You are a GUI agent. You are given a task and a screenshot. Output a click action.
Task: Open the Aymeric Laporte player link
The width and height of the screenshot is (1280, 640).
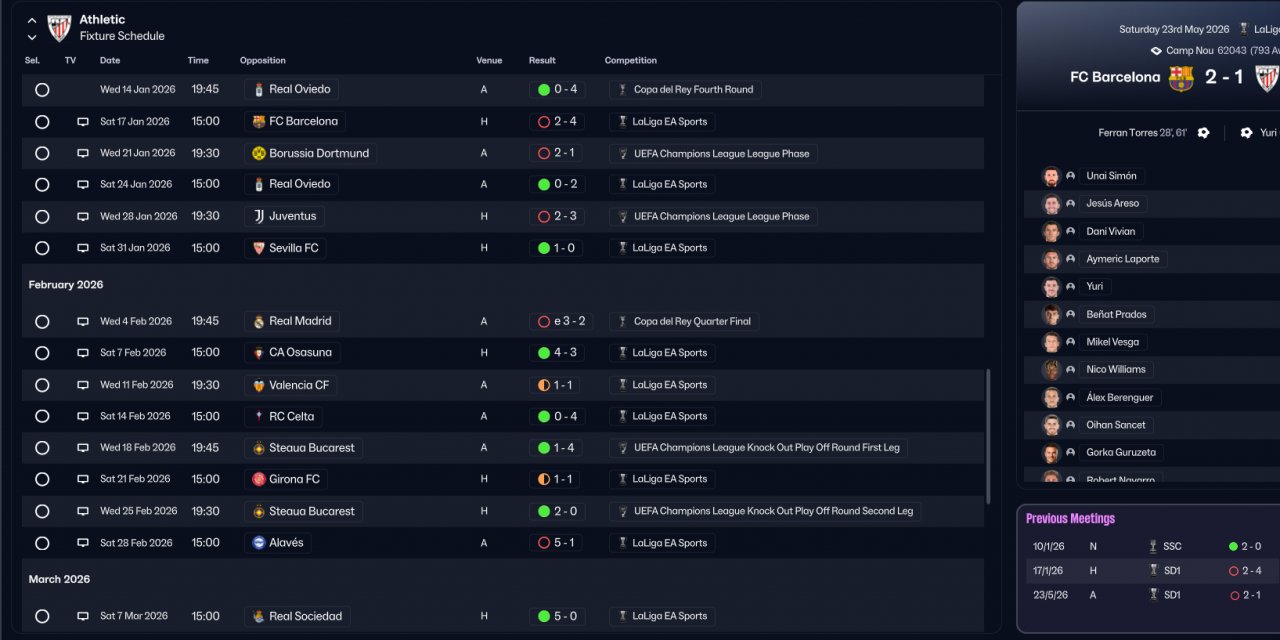pos(1122,259)
